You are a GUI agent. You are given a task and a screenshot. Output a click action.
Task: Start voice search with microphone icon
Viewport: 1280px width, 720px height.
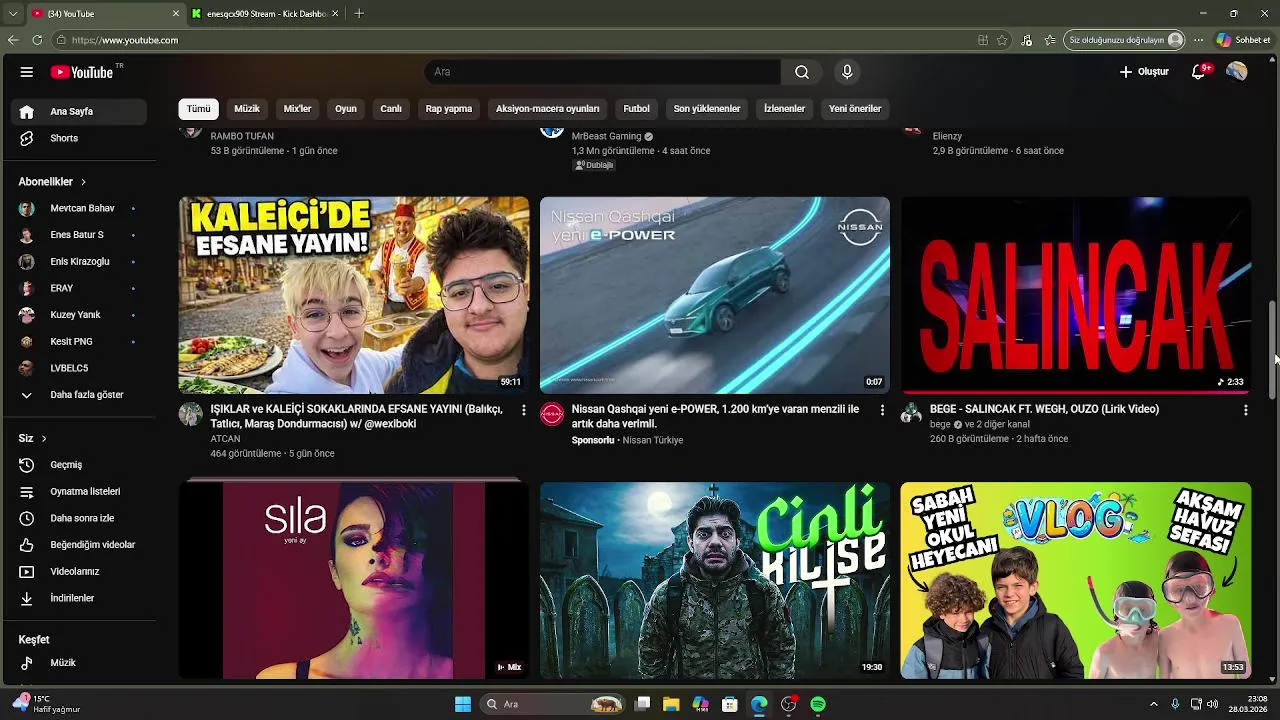(847, 72)
